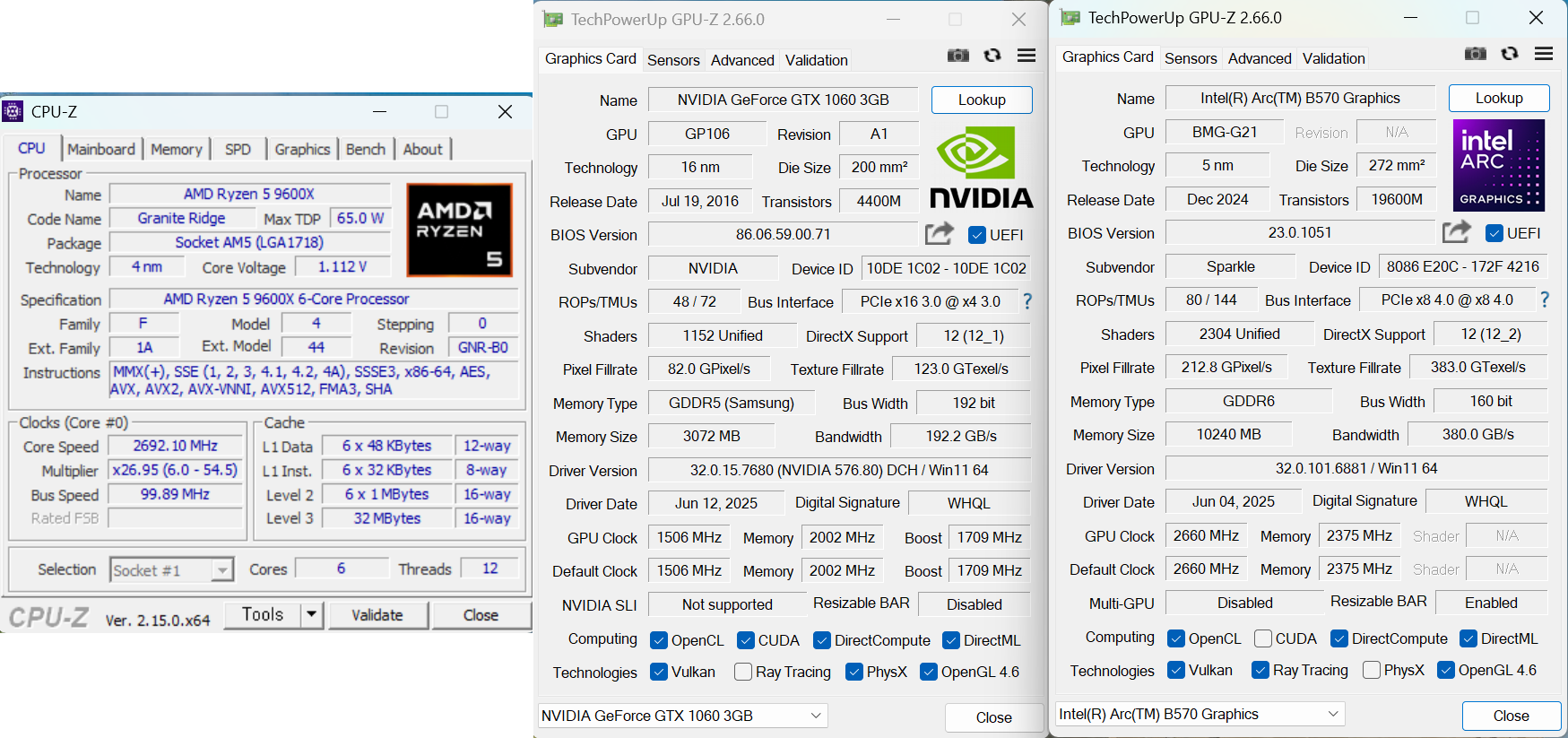Viewport: 1568px width, 738px height.
Task: Click Device ID value 8086 E20C - 172F 4216
Action: [1463, 266]
